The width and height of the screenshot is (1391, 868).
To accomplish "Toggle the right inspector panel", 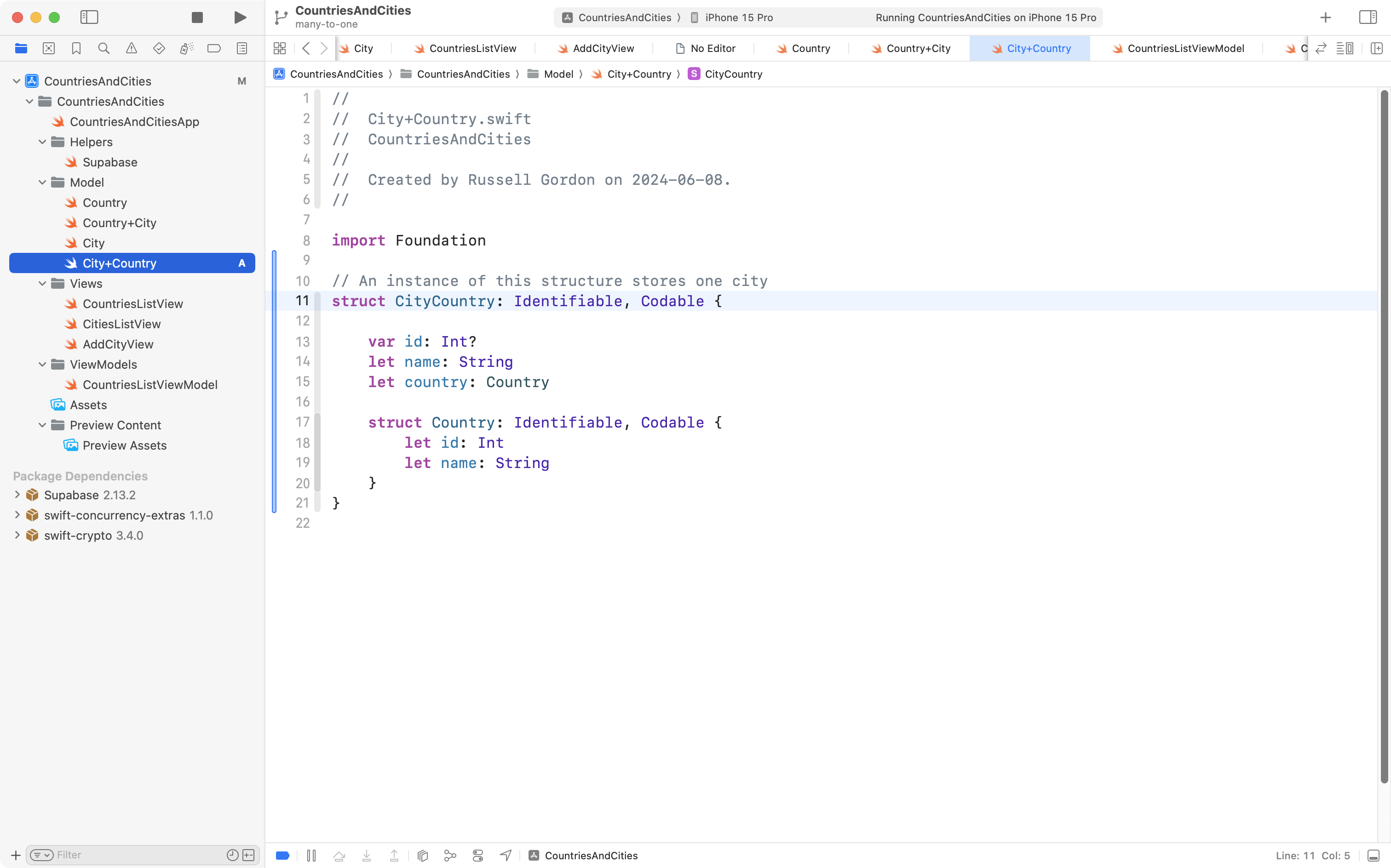I will (1368, 17).
